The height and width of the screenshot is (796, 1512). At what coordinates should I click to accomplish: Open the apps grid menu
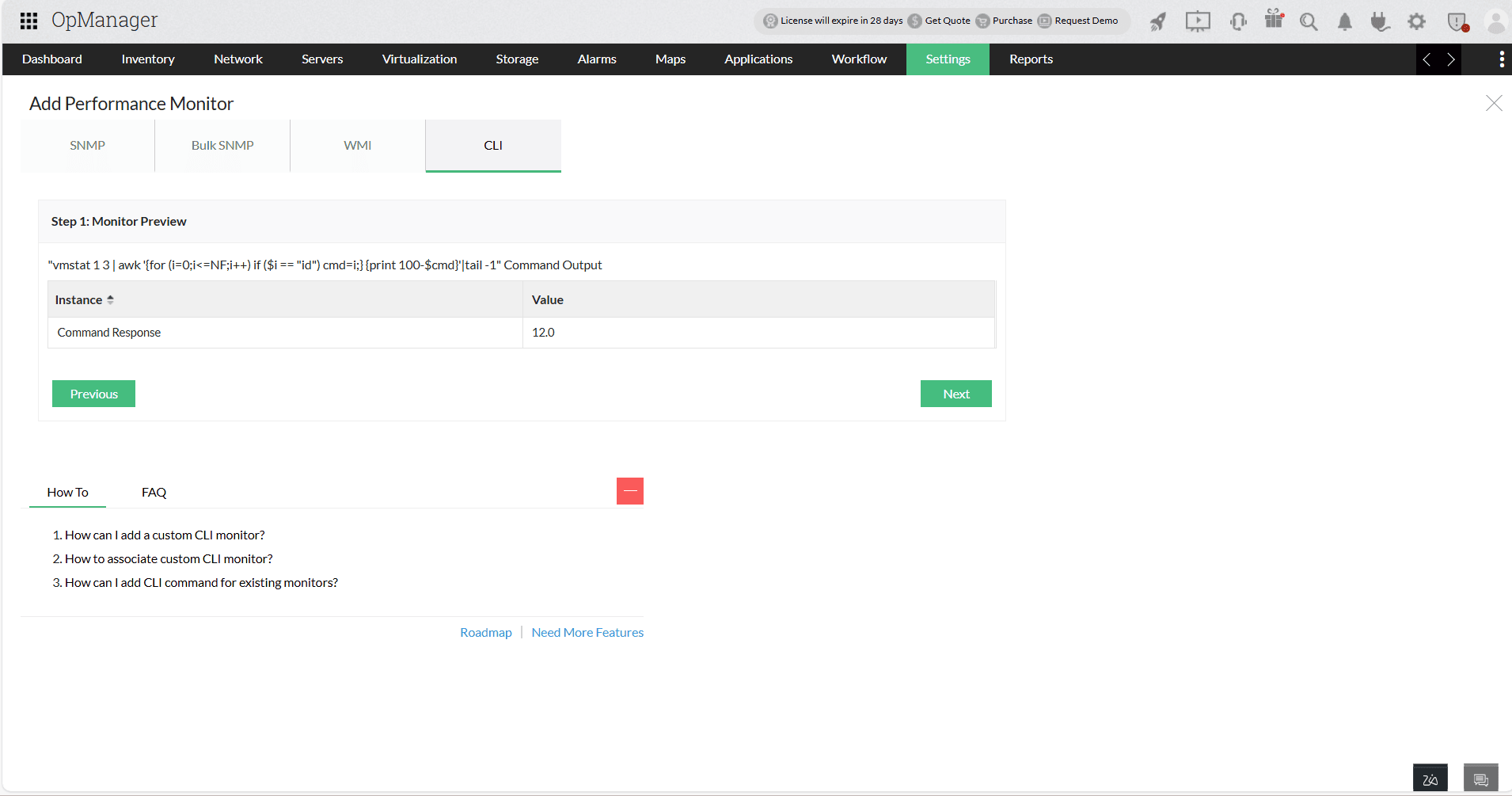click(28, 20)
